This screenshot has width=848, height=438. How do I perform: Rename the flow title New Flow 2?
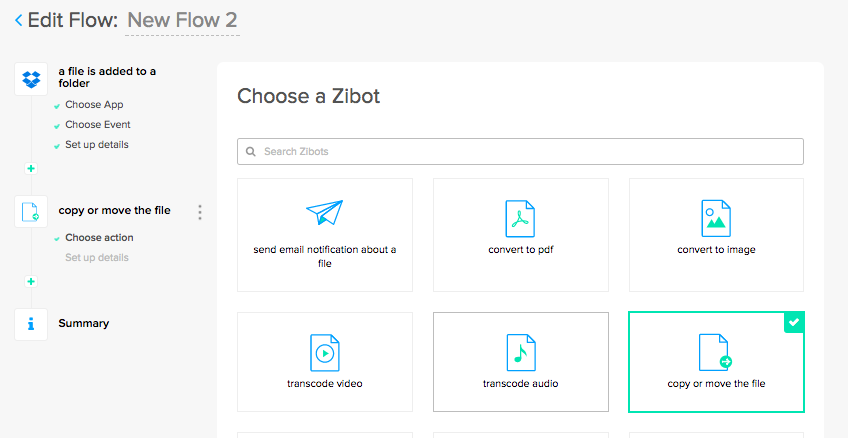point(182,19)
